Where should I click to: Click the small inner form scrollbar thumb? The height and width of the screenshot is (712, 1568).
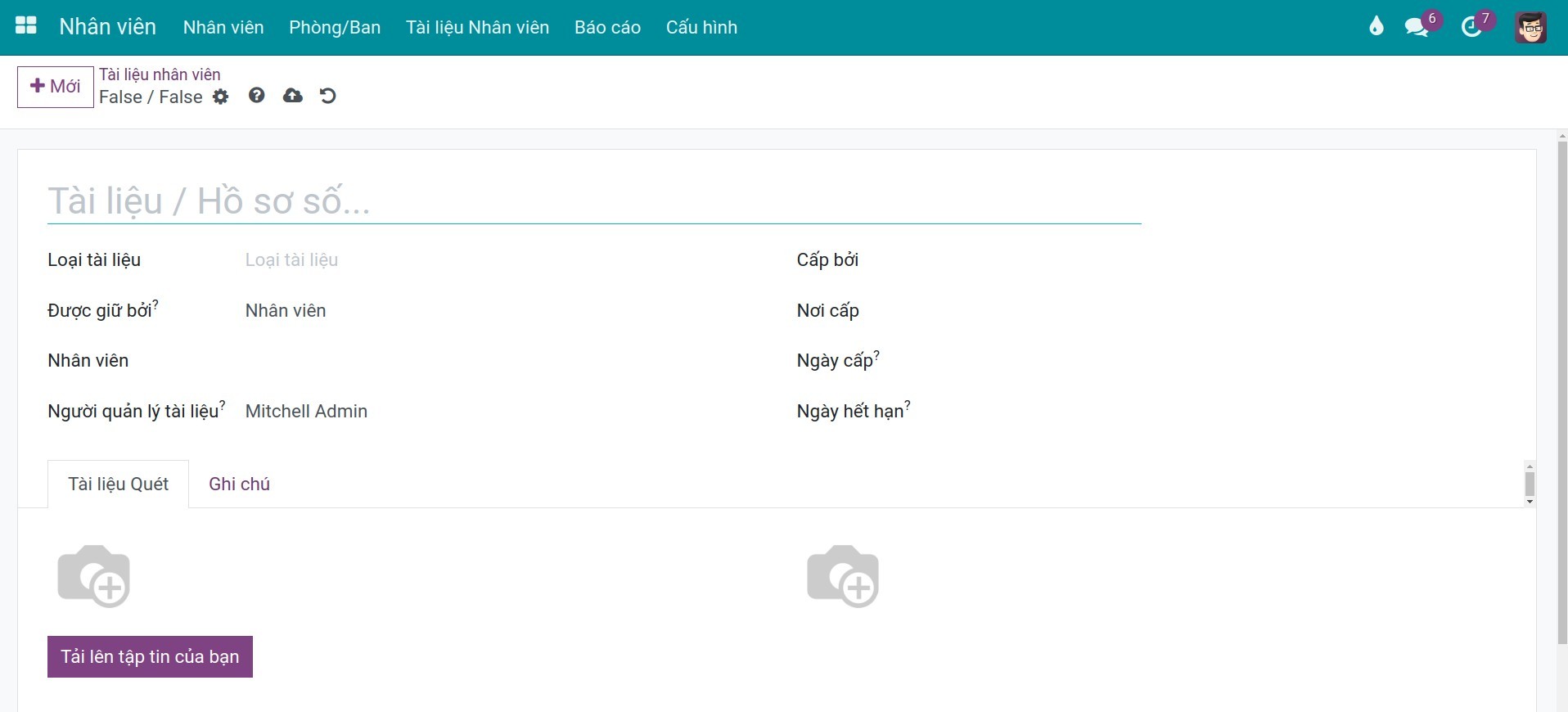point(1530,484)
